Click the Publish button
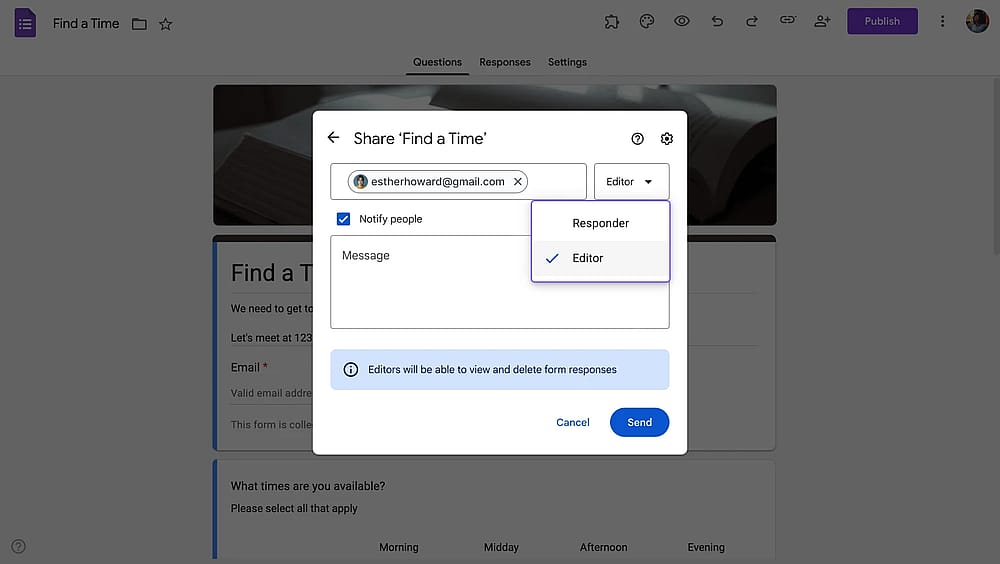 pos(882,22)
